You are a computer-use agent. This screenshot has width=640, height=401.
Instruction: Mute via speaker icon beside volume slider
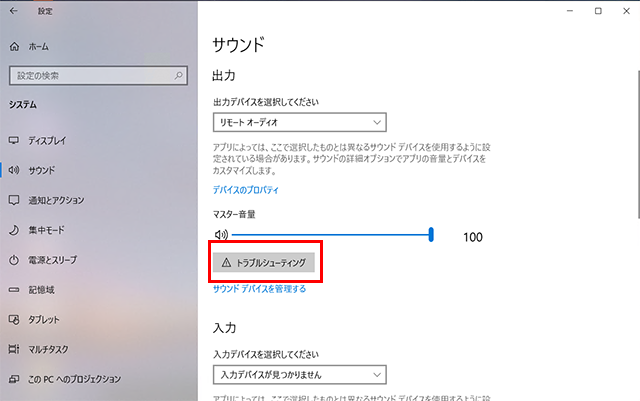click(221, 234)
